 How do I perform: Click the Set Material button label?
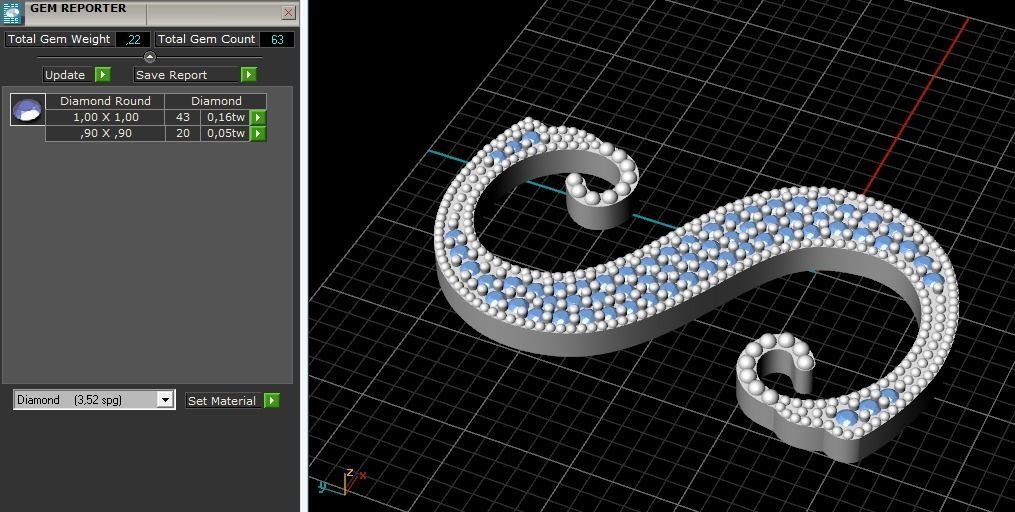(x=224, y=401)
